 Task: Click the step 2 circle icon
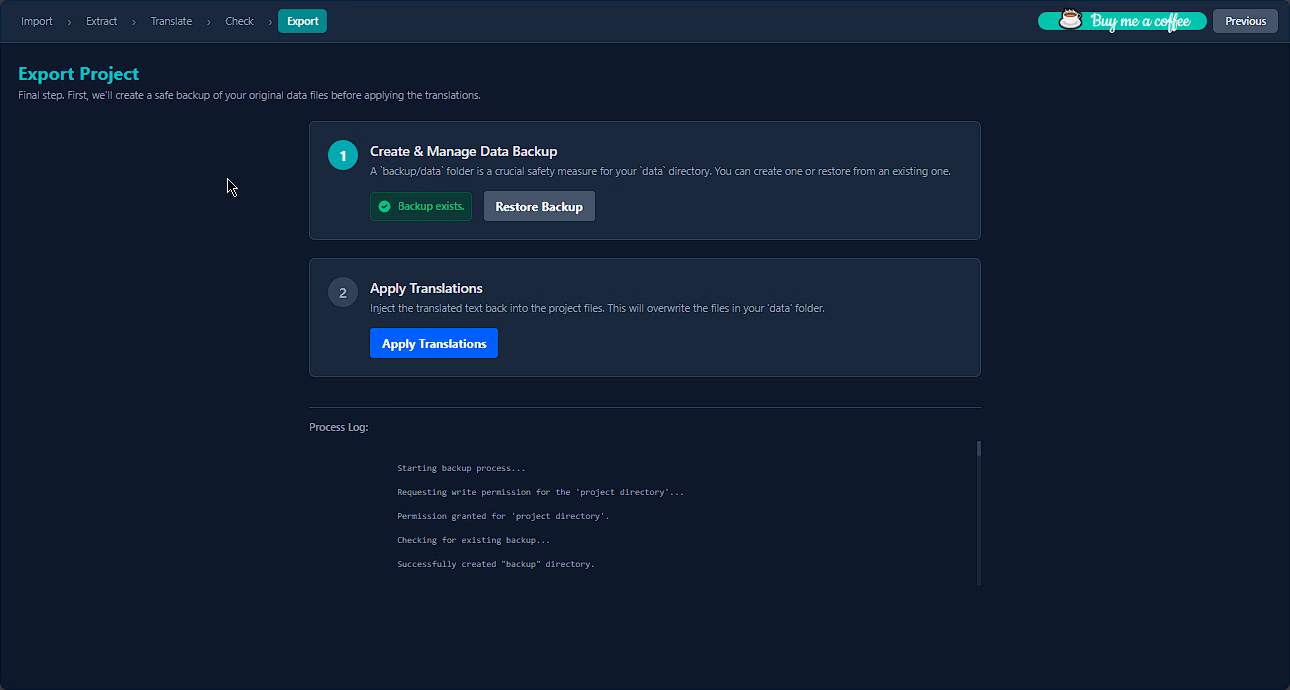pos(343,292)
